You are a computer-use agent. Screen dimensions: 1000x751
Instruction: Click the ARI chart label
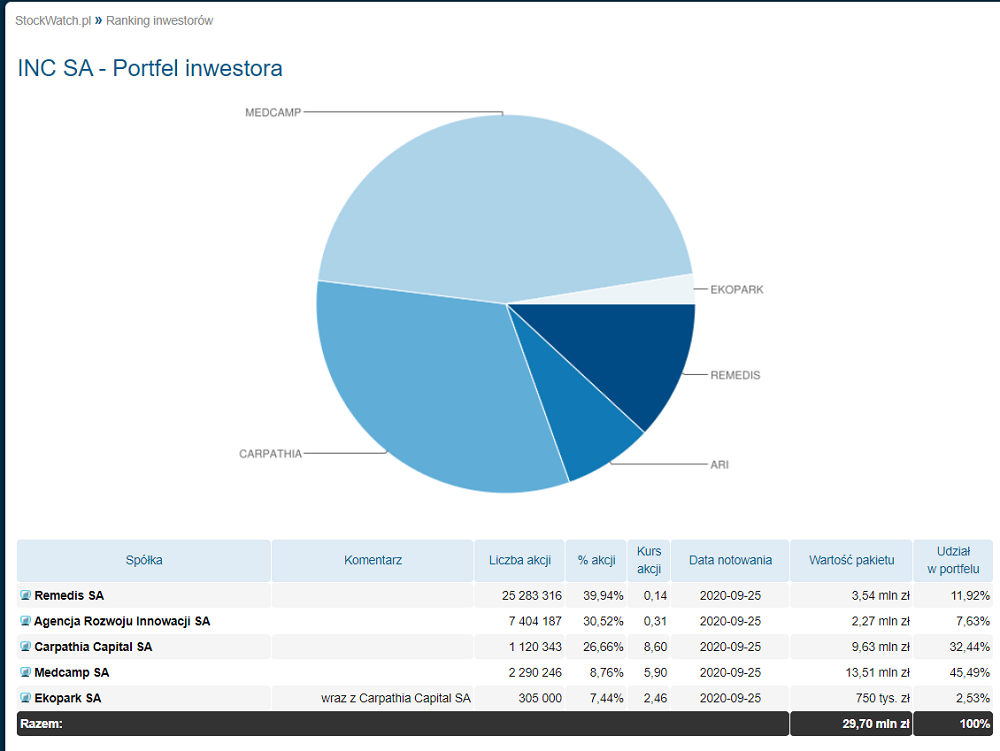click(x=719, y=465)
